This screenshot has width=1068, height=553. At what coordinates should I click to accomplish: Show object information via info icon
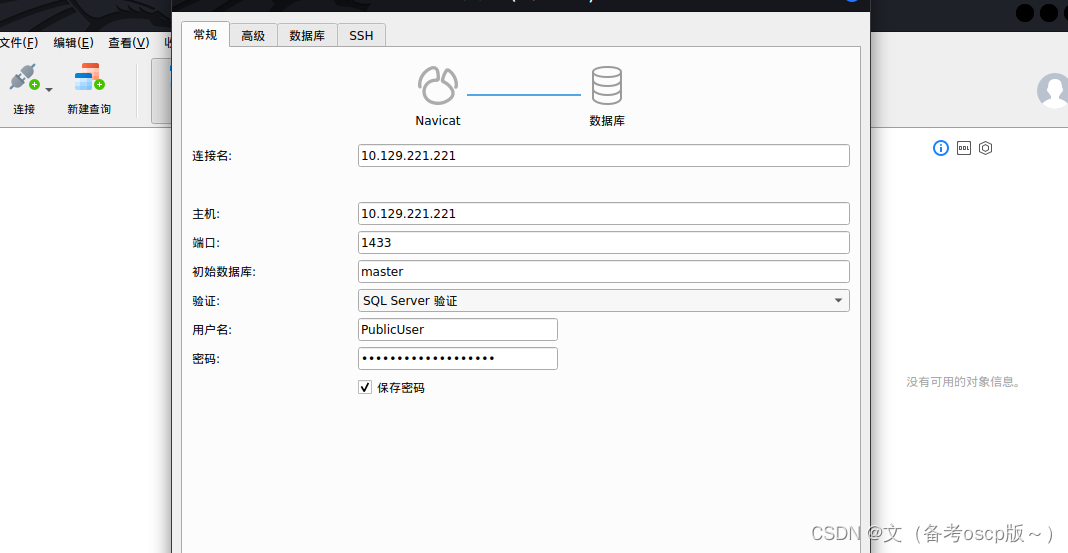coord(941,148)
